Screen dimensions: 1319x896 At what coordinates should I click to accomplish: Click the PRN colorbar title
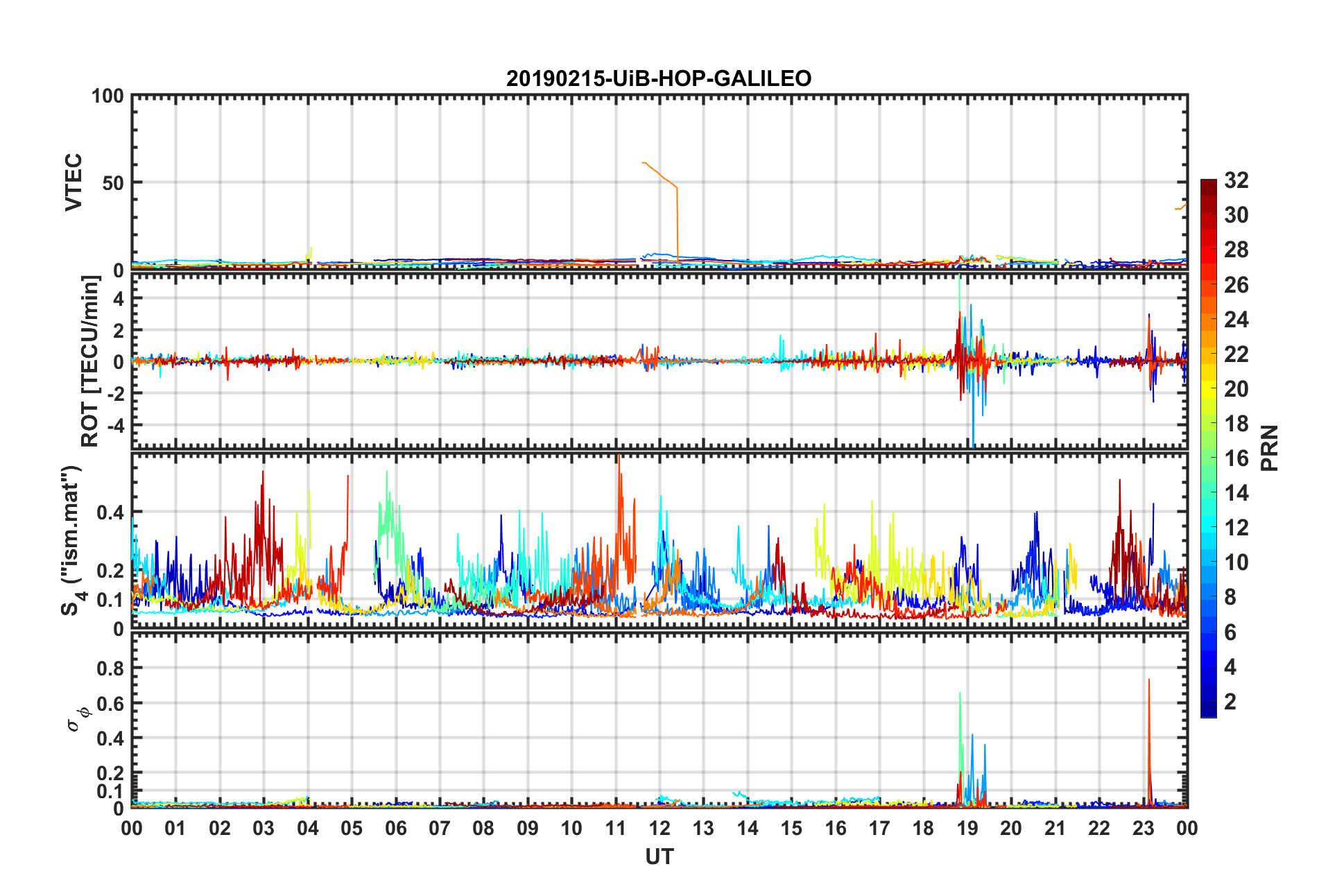pos(1270,448)
